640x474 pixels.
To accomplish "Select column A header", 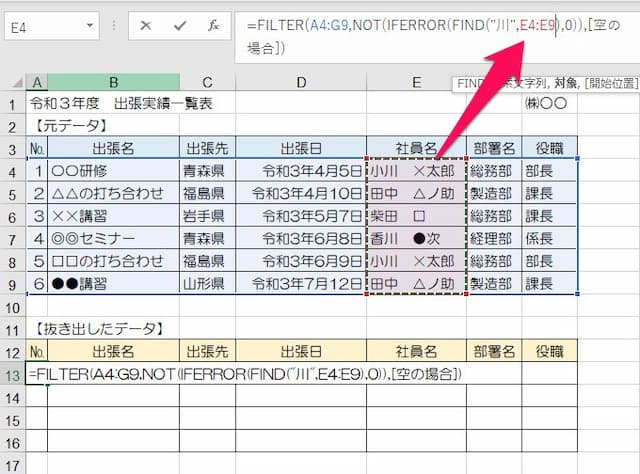I will click(x=37, y=82).
